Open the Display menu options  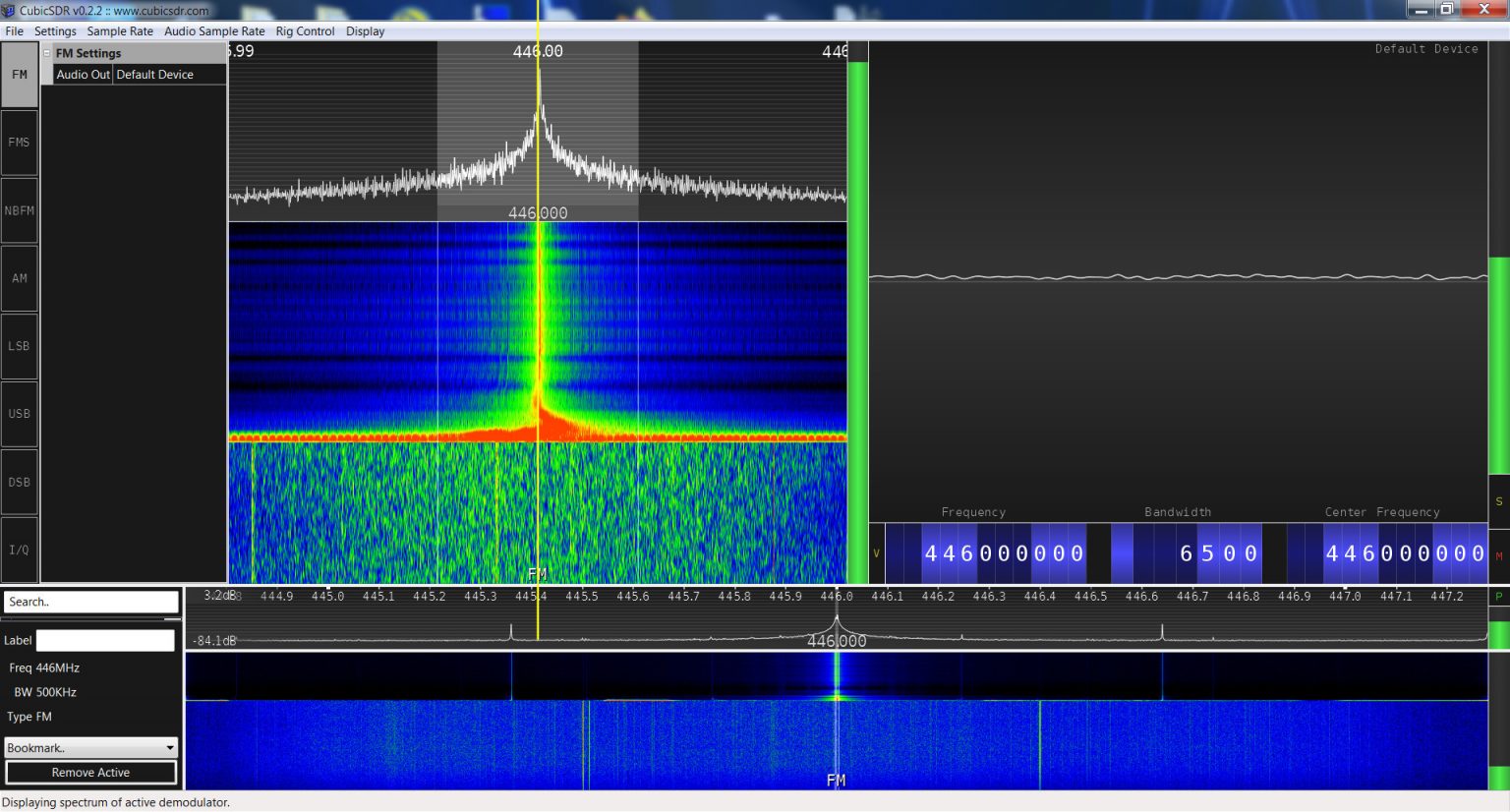coord(365,30)
